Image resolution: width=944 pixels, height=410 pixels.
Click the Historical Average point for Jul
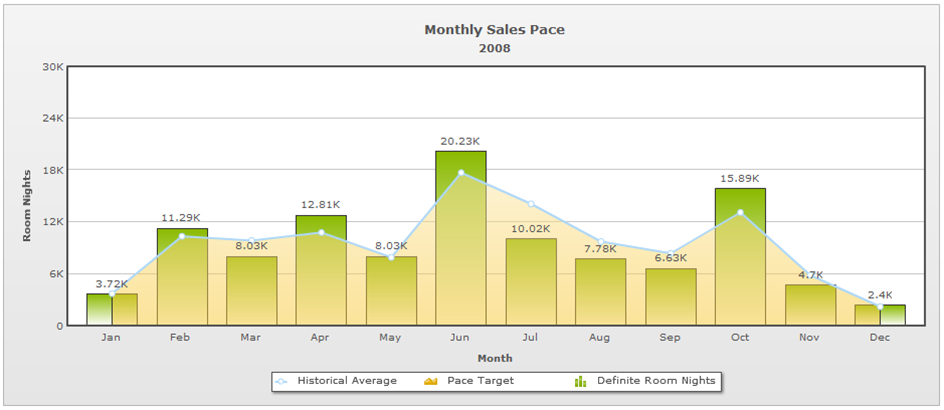click(531, 203)
